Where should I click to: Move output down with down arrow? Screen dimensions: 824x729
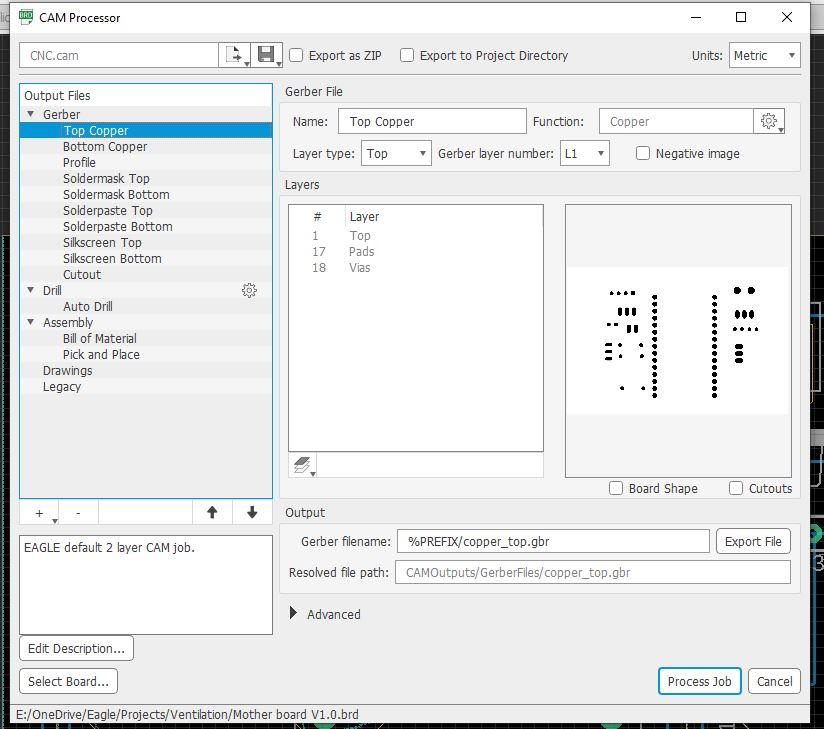tap(252, 512)
